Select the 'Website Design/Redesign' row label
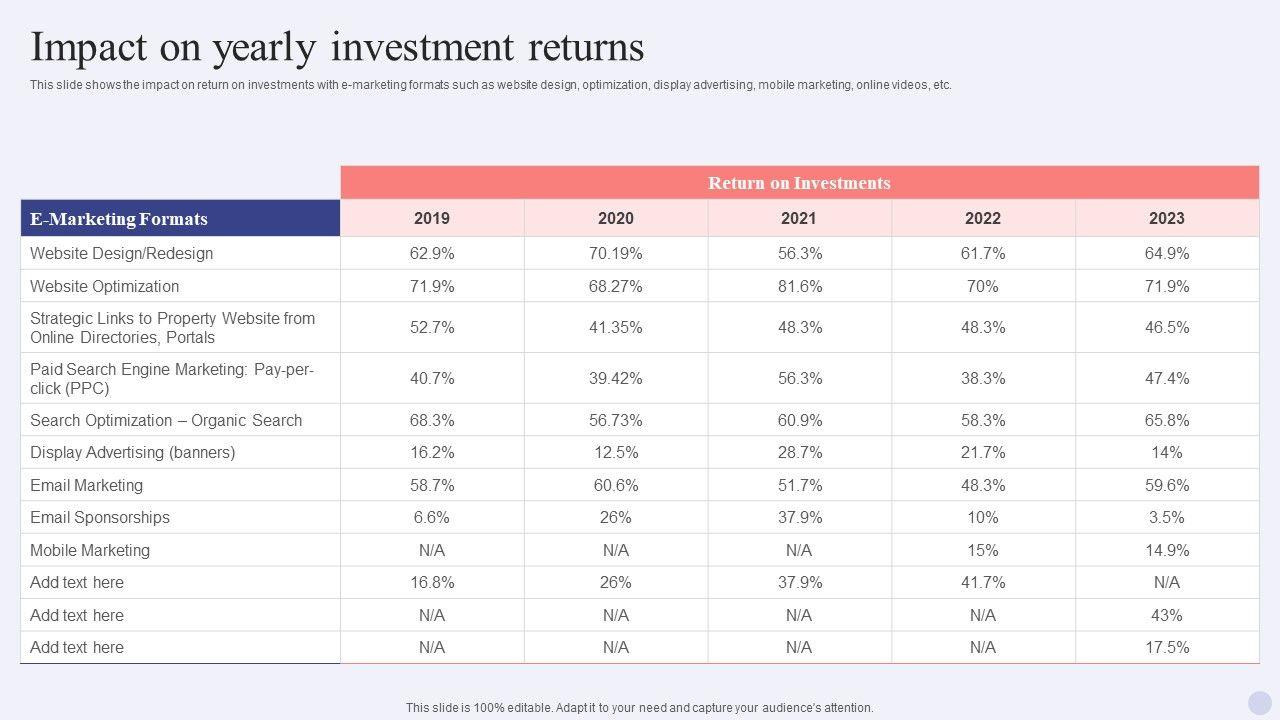Screen dimensions: 1280x720 click(x=121, y=253)
